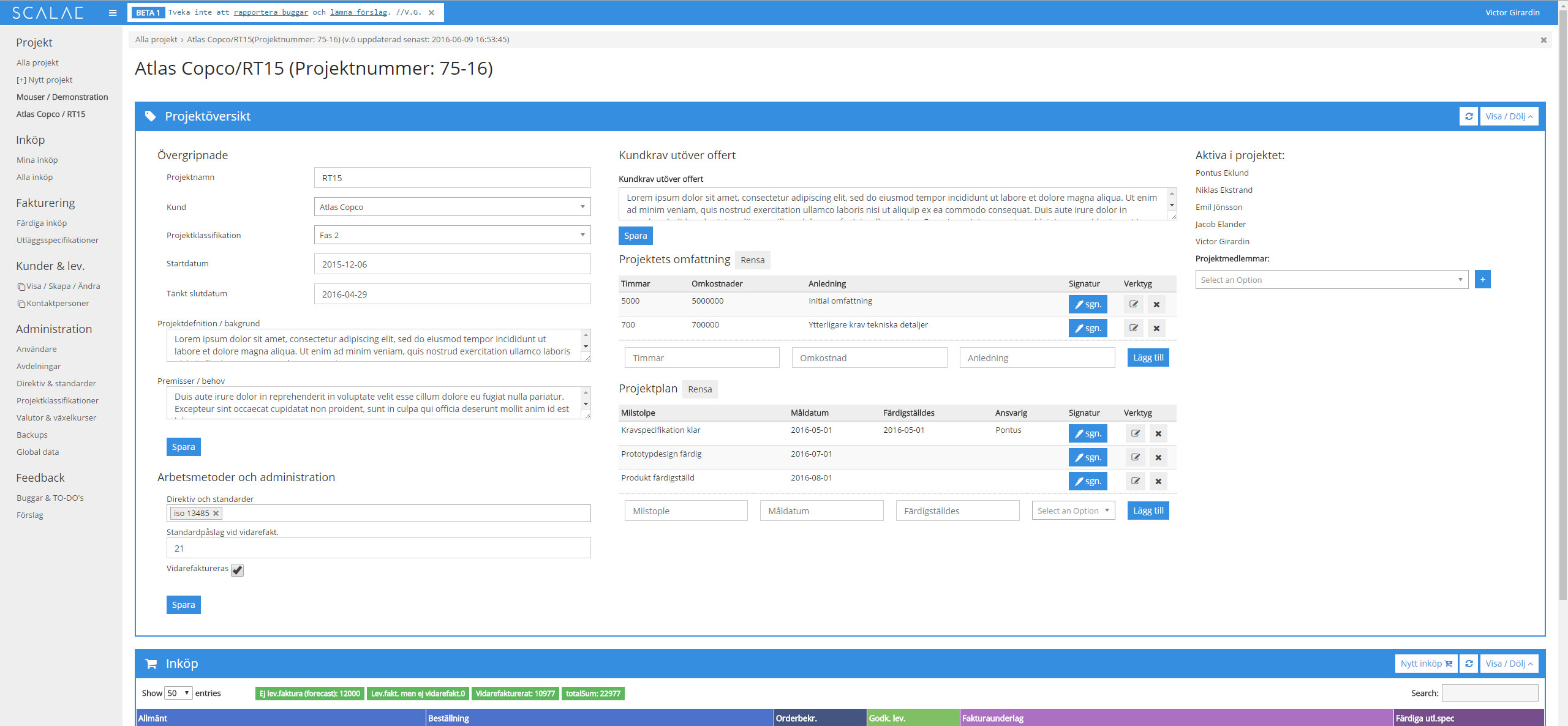
Task: Remove the iso 13485 tag
Action: [216, 514]
